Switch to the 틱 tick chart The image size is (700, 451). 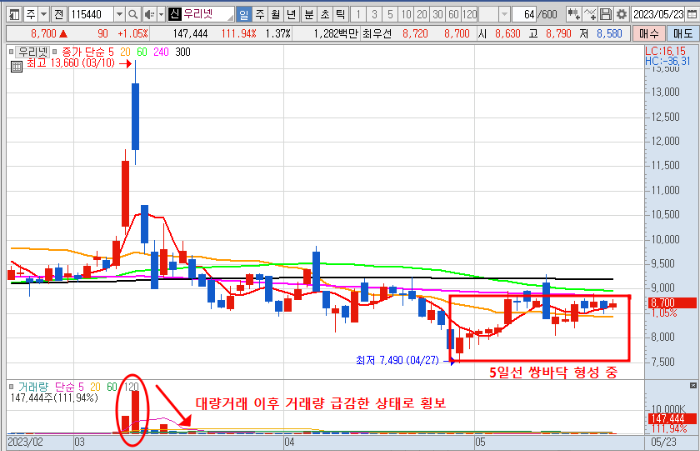(340, 15)
